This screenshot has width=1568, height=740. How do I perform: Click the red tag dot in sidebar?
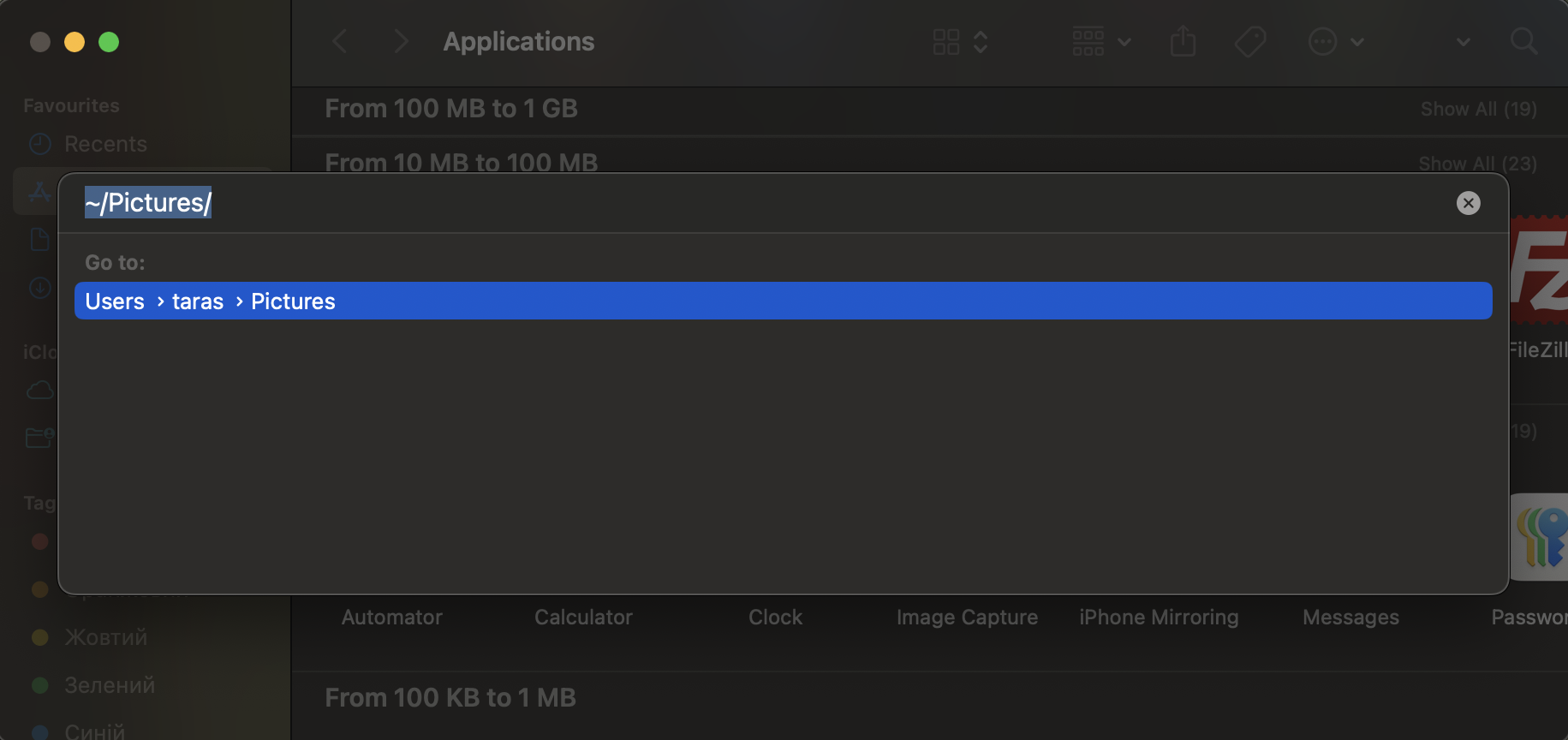pos(39,541)
